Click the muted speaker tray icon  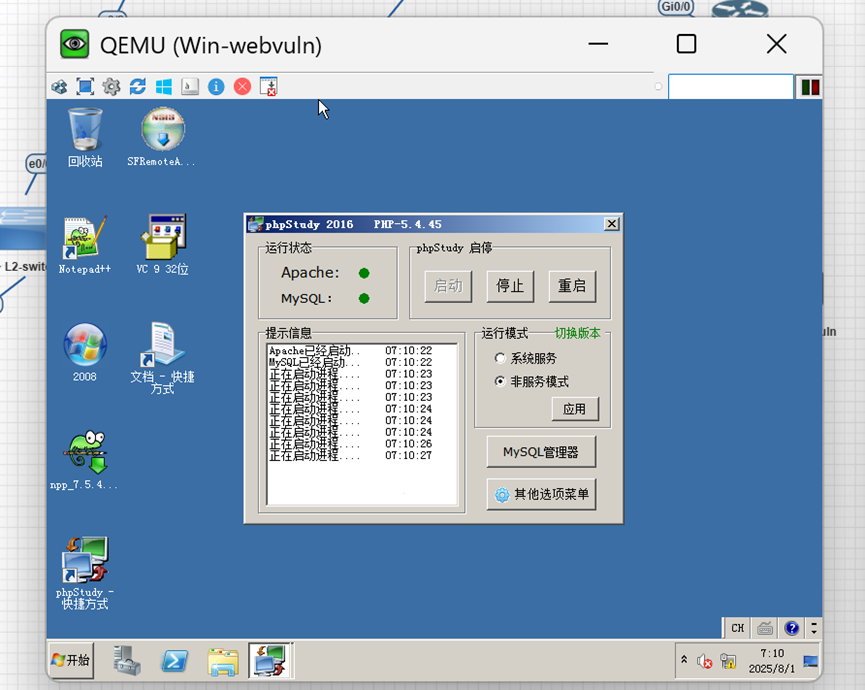pos(704,661)
